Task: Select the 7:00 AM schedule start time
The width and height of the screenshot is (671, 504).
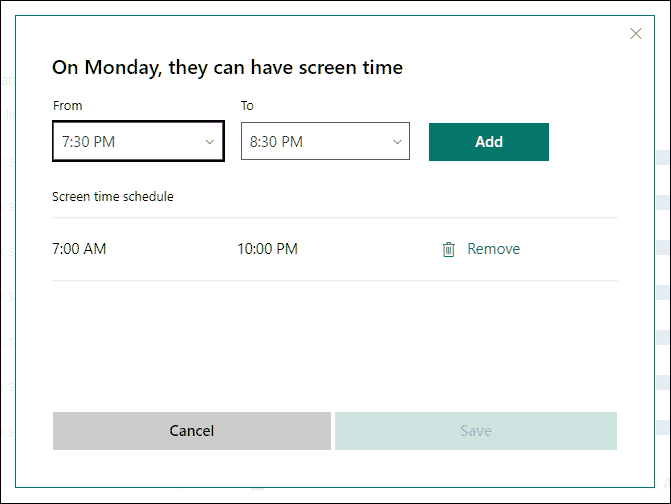Action: click(x=79, y=249)
